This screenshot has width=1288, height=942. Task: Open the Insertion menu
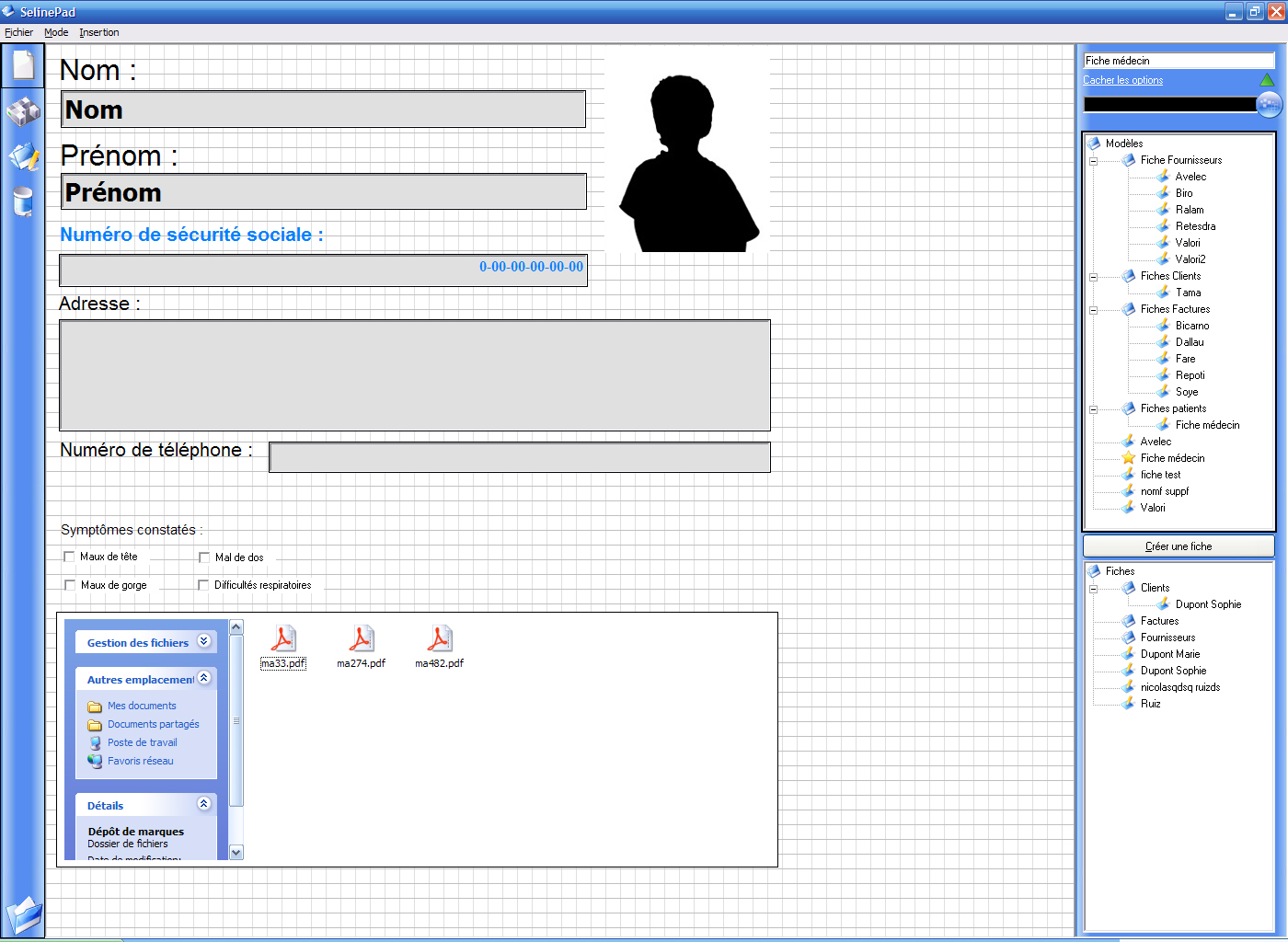click(98, 32)
